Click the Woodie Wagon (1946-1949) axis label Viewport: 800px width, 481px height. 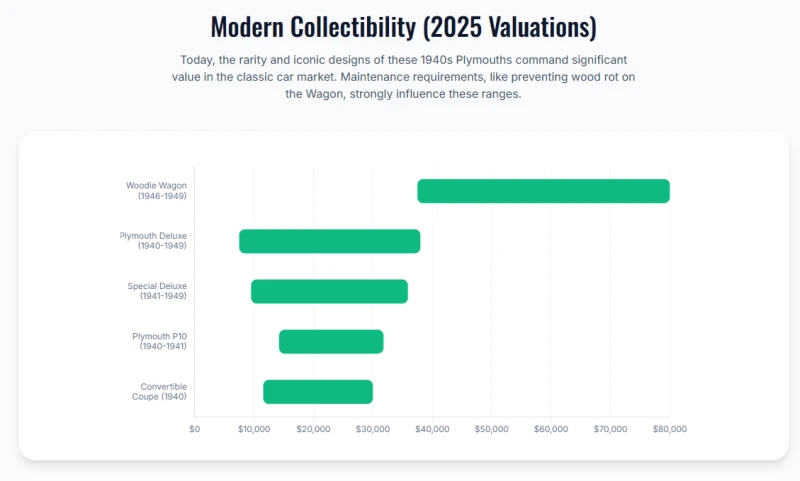pos(156,191)
